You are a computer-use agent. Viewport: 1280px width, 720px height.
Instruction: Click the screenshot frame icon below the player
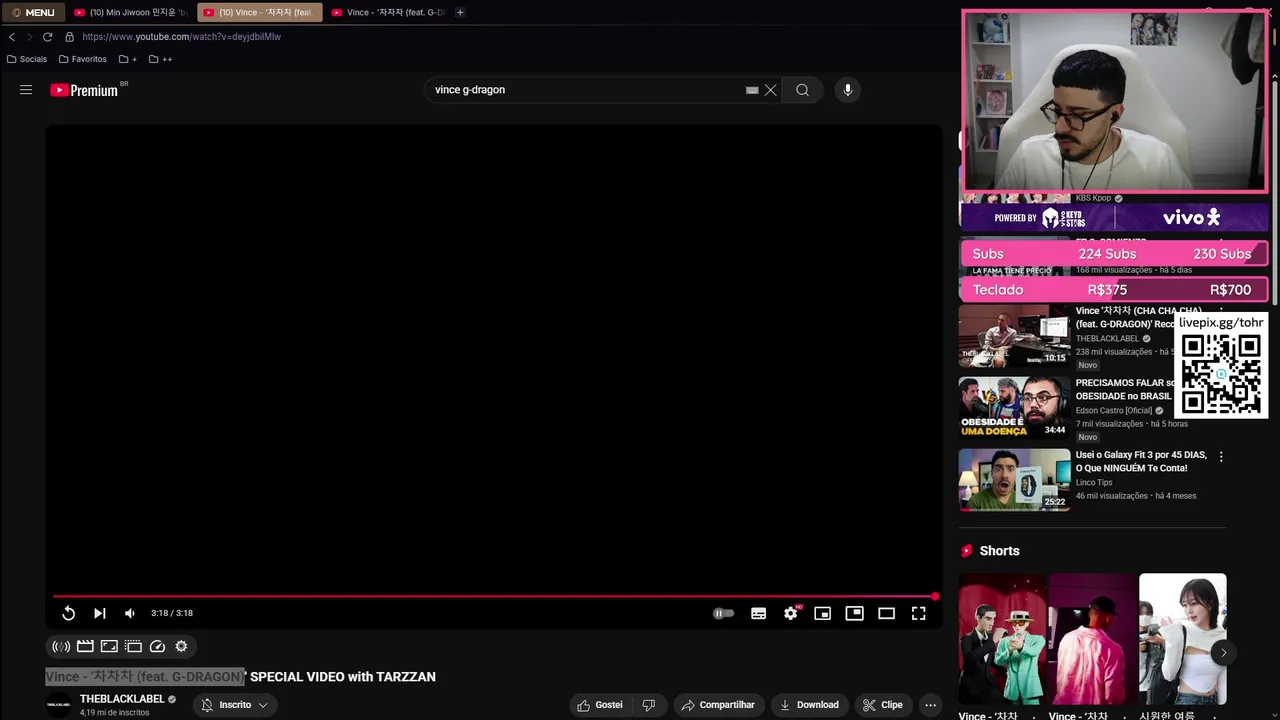pyautogui.click(x=109, y=646)
